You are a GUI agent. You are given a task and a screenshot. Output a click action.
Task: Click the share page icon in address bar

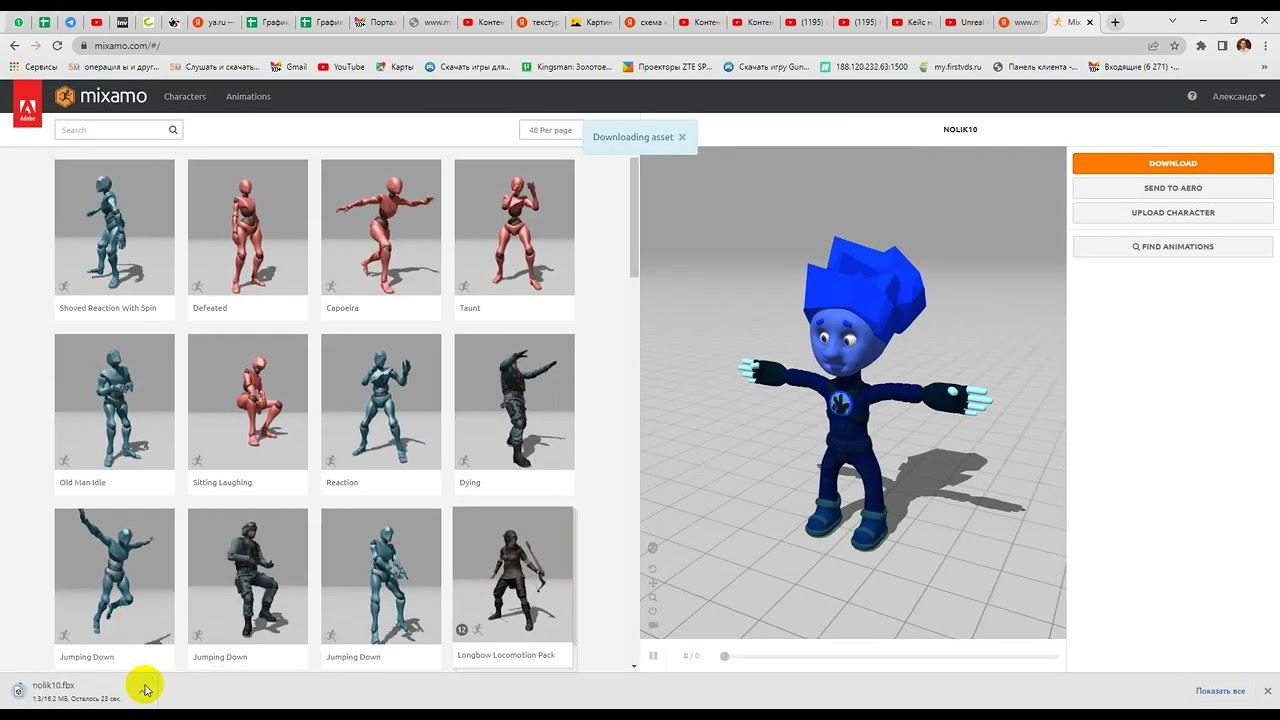[1153, 45]
